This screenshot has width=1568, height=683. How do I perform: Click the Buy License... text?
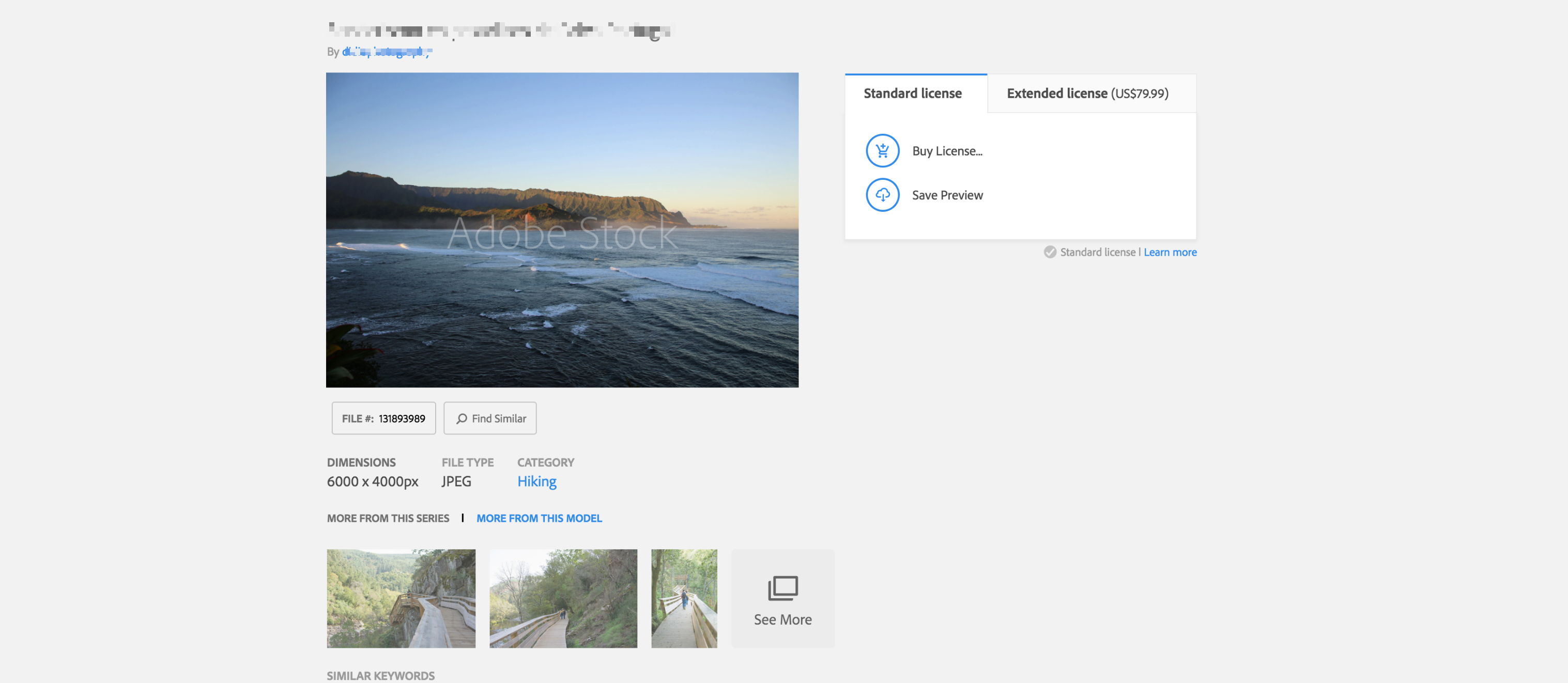[947, 151]
